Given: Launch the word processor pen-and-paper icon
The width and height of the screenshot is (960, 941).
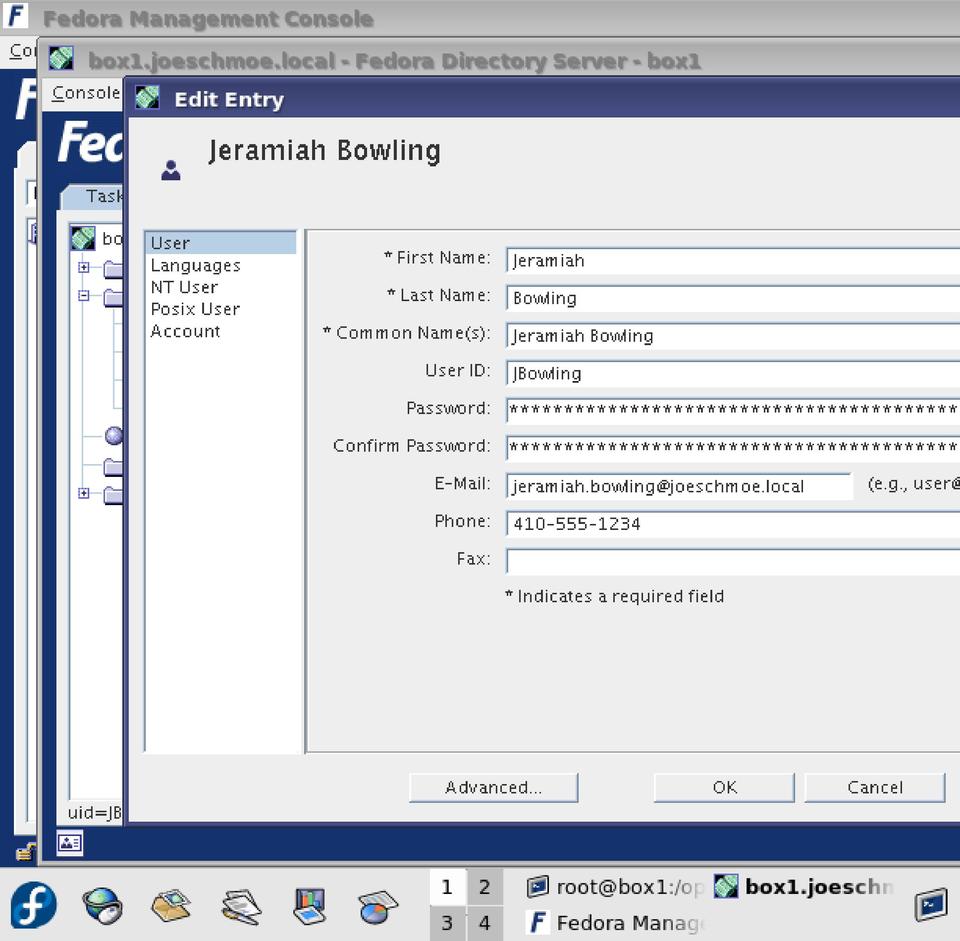Looking at the screenshot, I should tap(240, 906).
